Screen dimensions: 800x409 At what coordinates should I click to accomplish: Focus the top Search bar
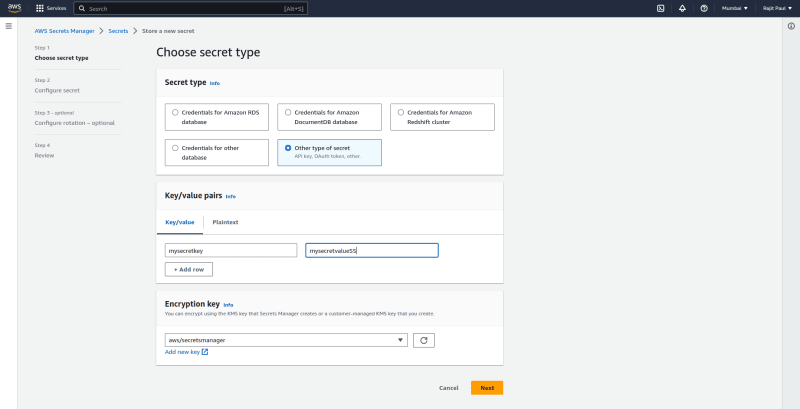tap(191, 9)
